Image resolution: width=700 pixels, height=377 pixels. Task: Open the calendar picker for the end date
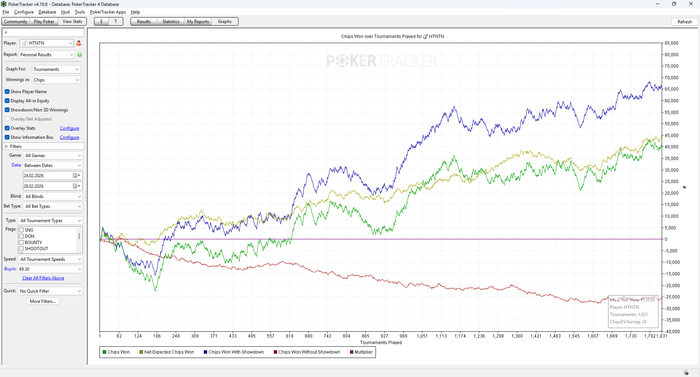click(x=76, y=186)
